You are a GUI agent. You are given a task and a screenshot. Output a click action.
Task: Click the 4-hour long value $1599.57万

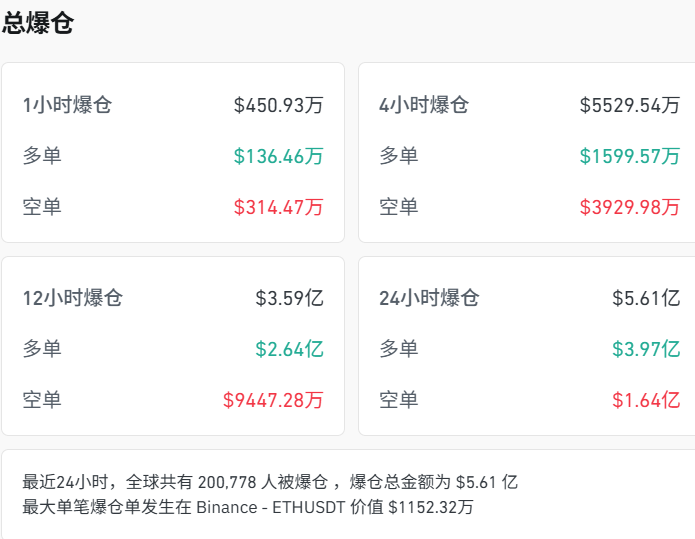point(629,156)
